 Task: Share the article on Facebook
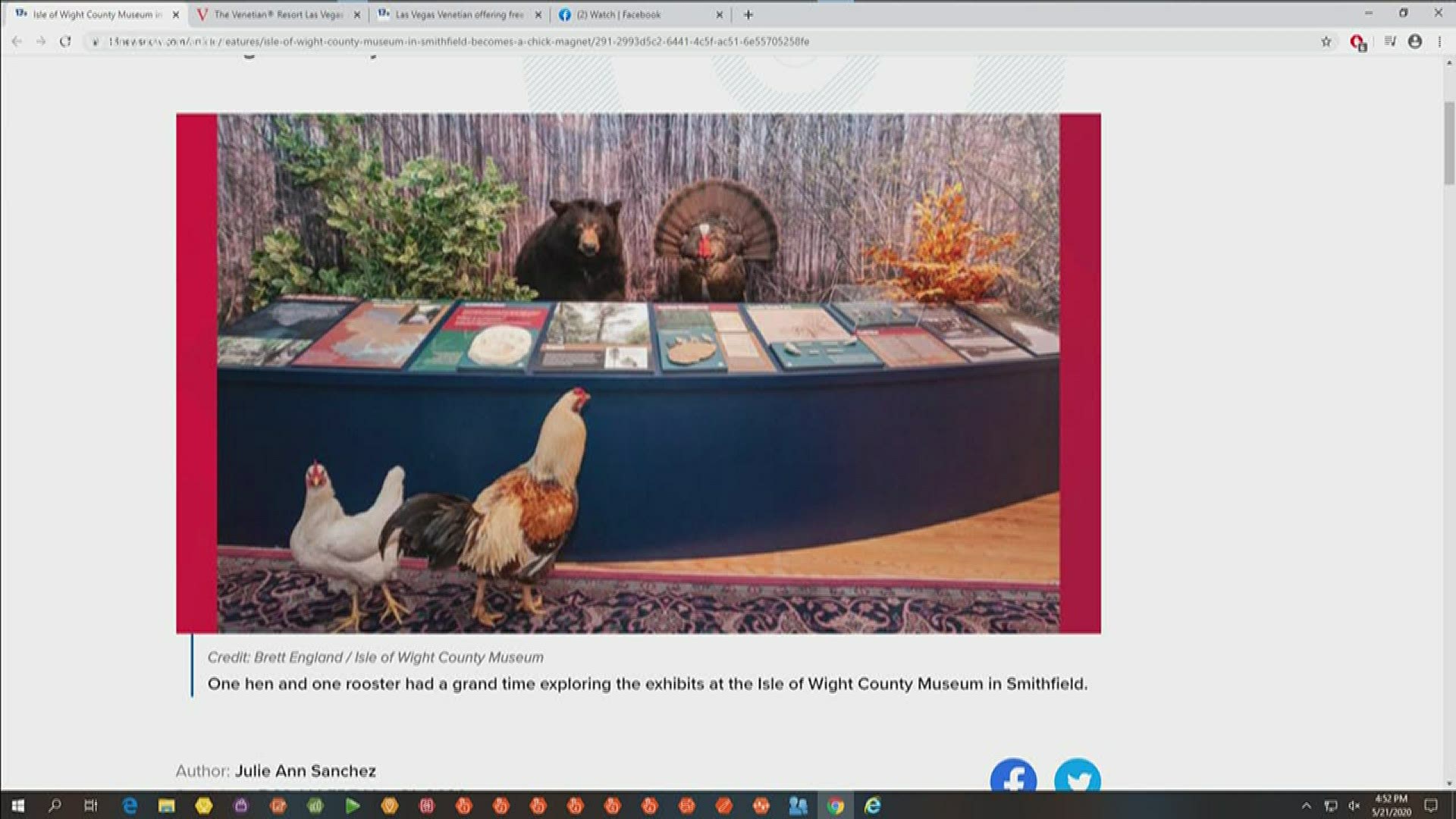click(1013, 775)
